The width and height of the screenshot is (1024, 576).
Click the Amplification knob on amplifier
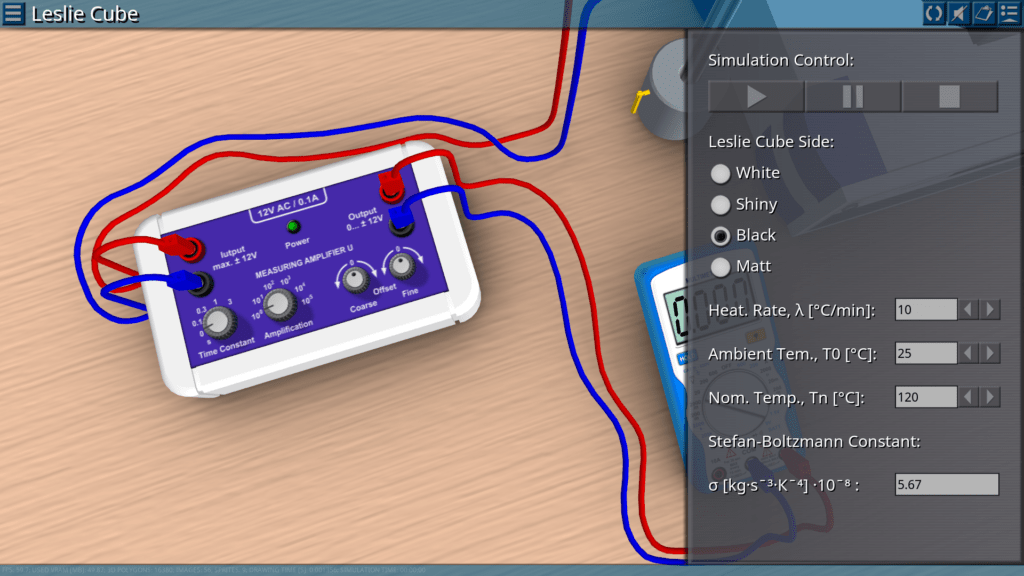(x=281, y=304)
